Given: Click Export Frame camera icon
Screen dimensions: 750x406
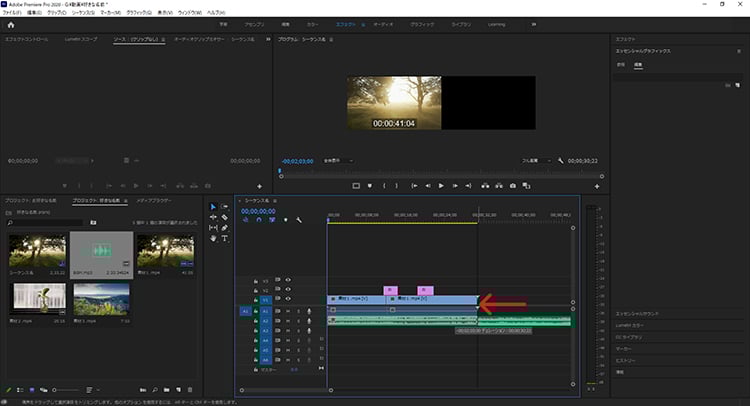Looking at the screenshot, I should point(513,186).
